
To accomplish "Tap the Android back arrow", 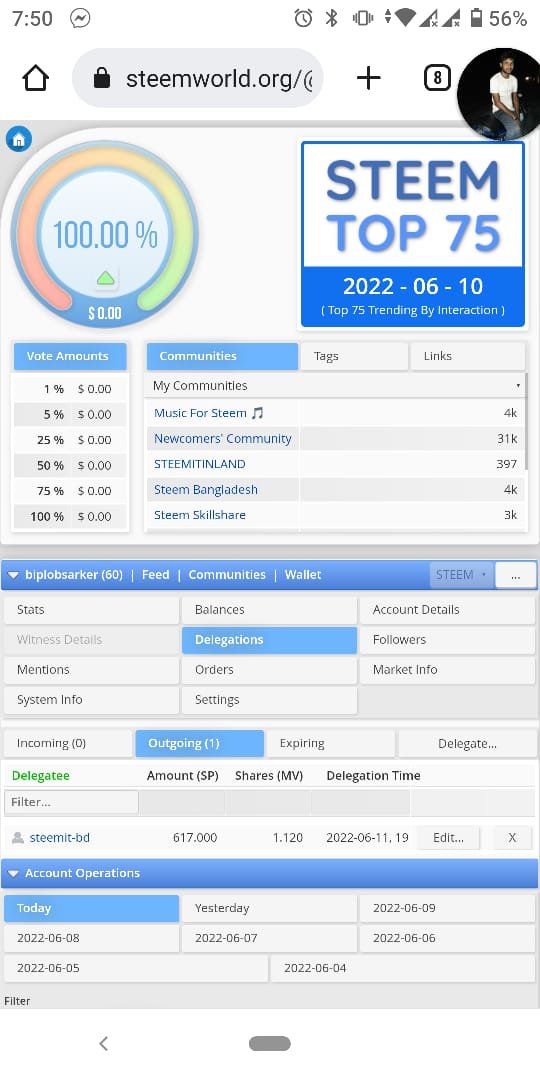I will [103, 1043].
